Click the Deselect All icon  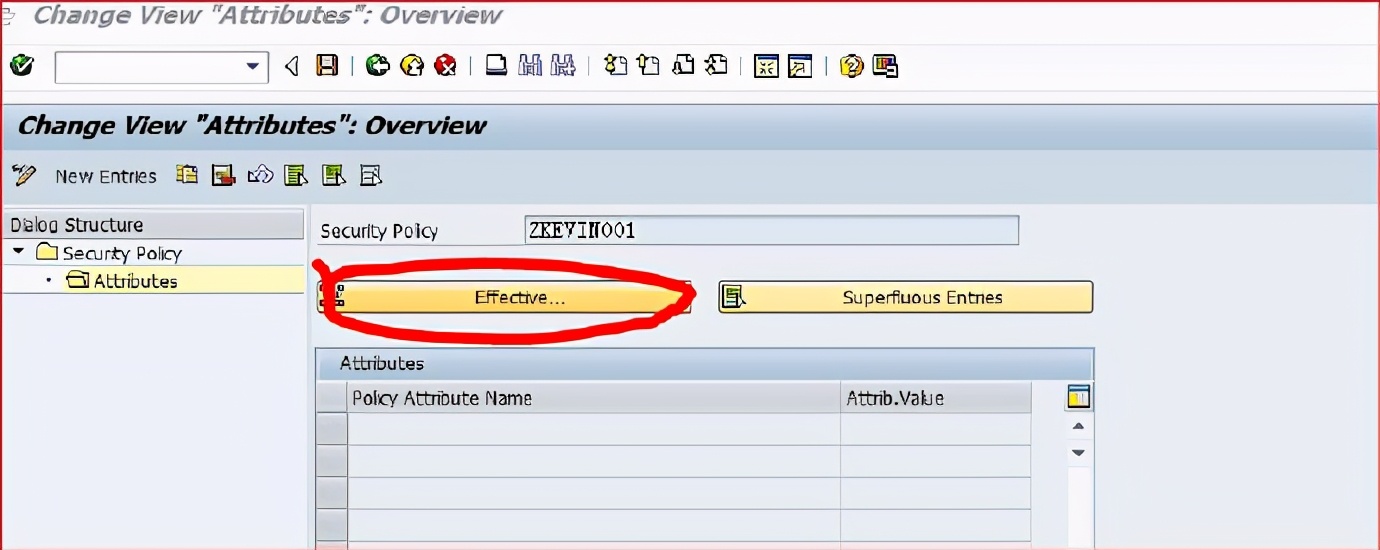(371, 176)
